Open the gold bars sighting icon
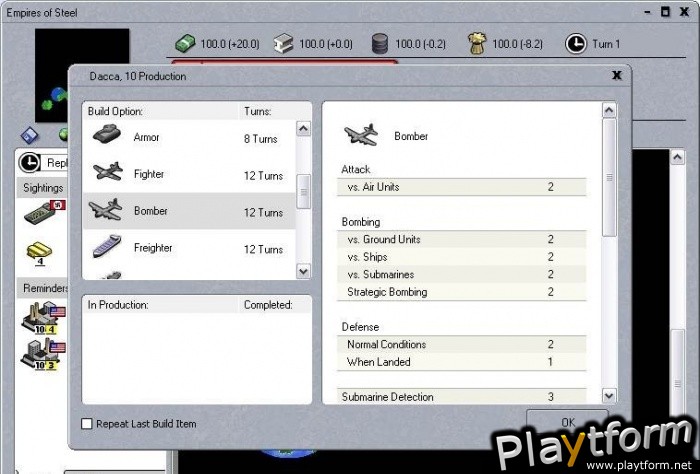The width and height of the screenshot is (700, 474). [39, 253]
